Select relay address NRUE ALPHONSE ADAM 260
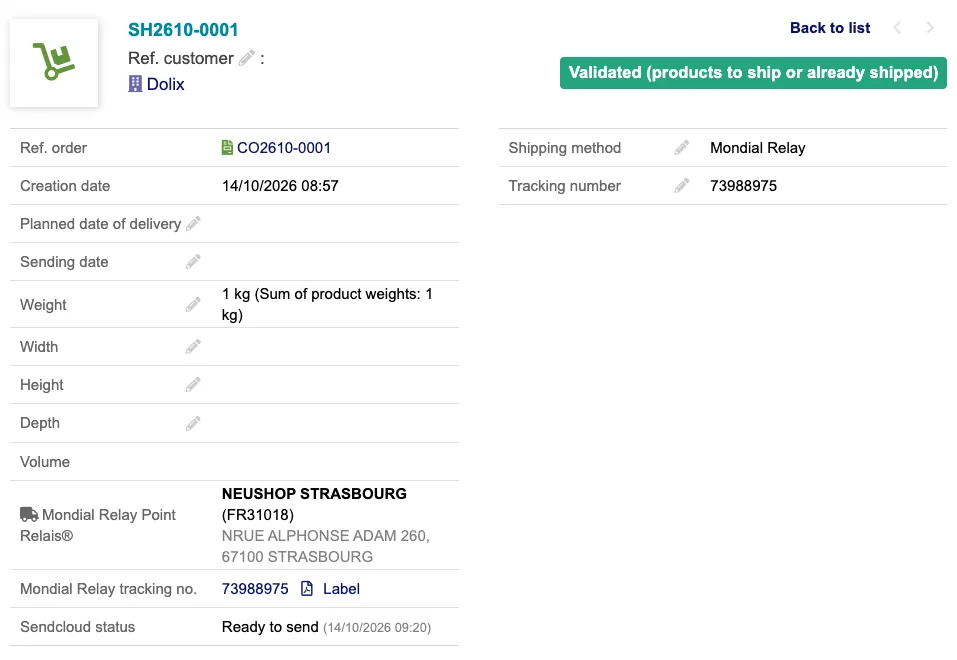 [325, 535]
